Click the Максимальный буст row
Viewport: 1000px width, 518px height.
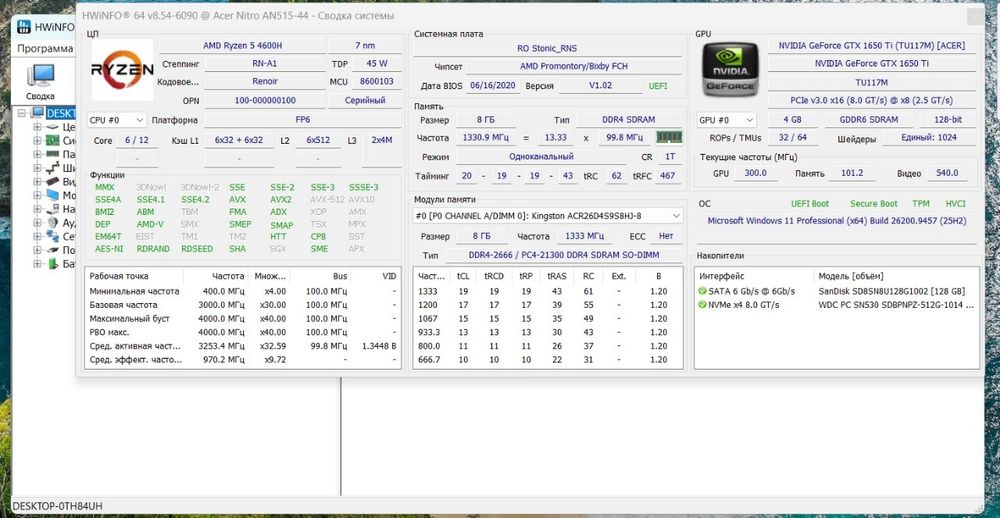tap(242, 318)
